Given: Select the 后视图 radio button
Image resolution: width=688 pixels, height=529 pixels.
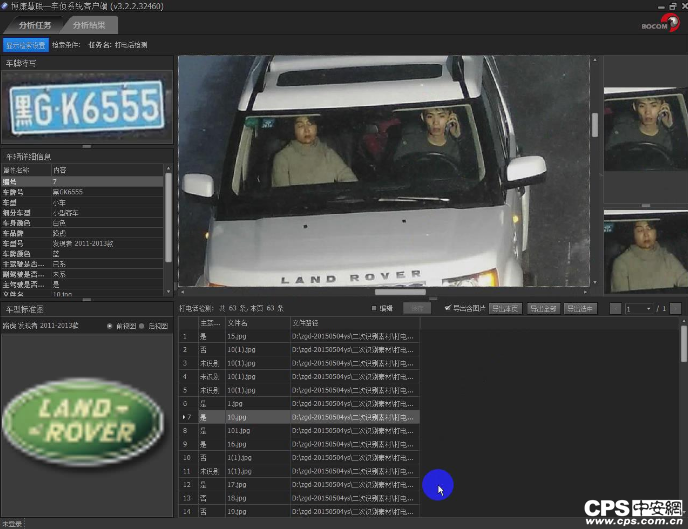Looking at the screenshot, I should click(x=142, y=327).
